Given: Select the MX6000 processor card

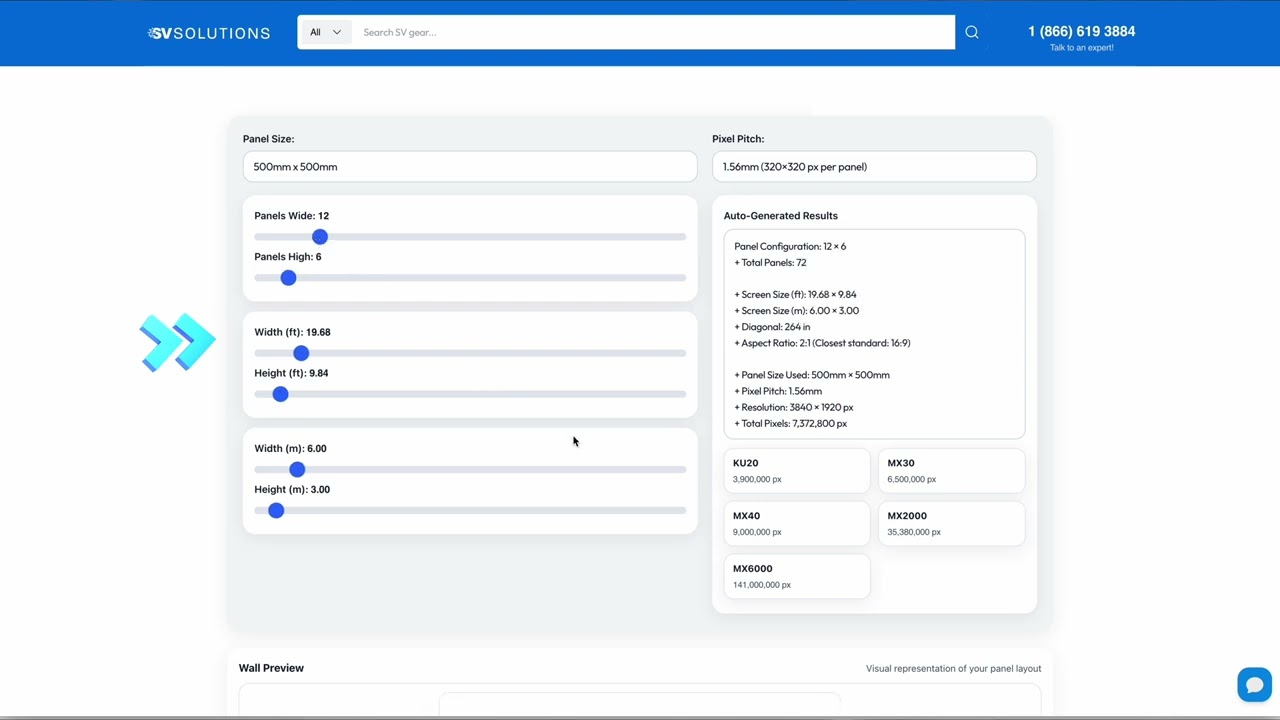Looking at the screenshot, I should click(x=797, y=577).
